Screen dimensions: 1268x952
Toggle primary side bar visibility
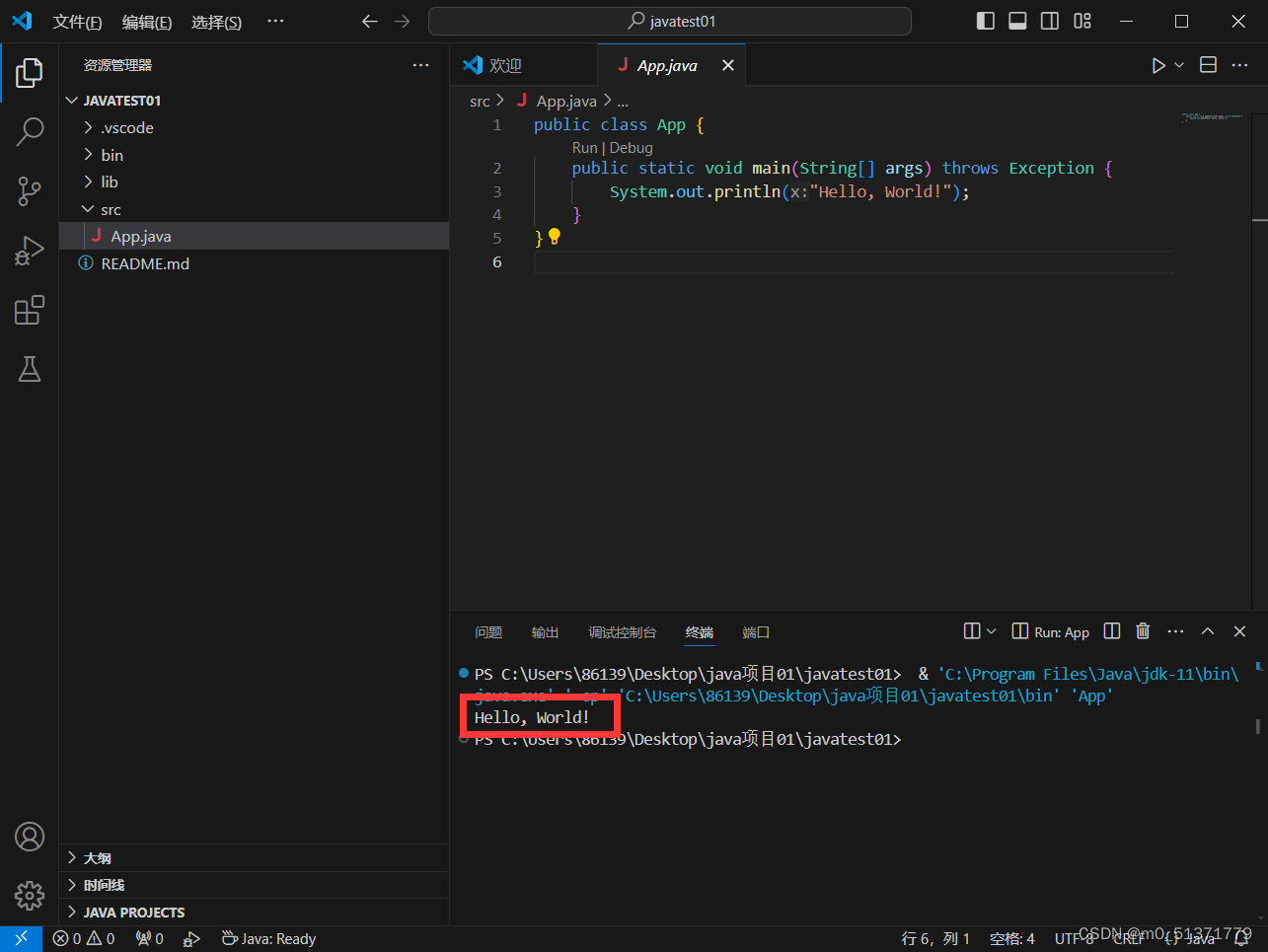[x=986, y=21]
